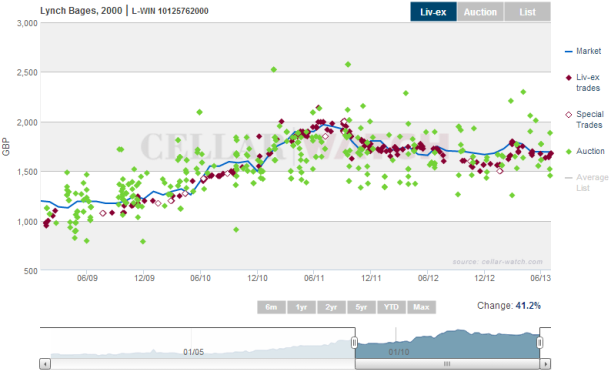
Task: Click the L-WIN 10125762000 code
Action: [170, 11]
